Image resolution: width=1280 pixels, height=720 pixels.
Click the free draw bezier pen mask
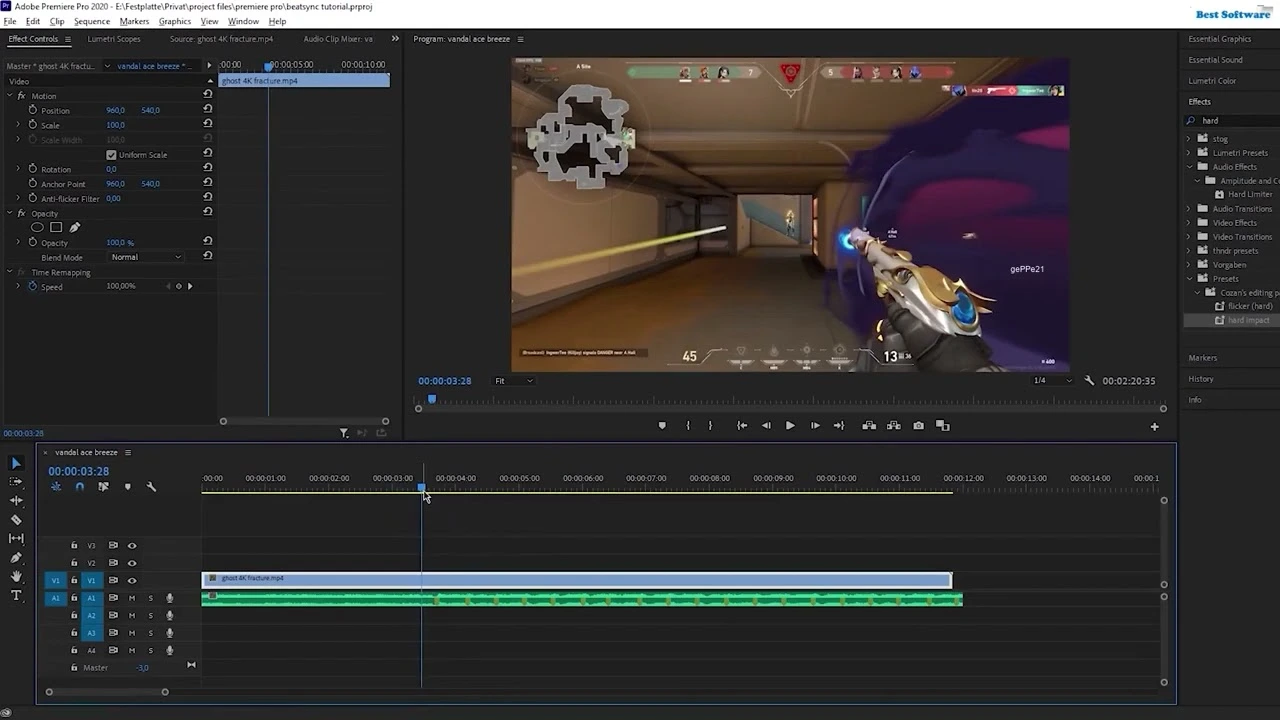(74, 227)
